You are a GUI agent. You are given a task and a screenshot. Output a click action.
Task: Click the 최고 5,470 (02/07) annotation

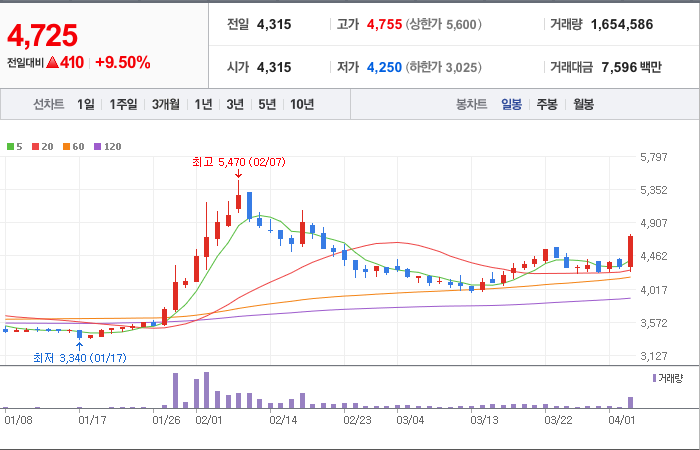[x=239, y=162]
